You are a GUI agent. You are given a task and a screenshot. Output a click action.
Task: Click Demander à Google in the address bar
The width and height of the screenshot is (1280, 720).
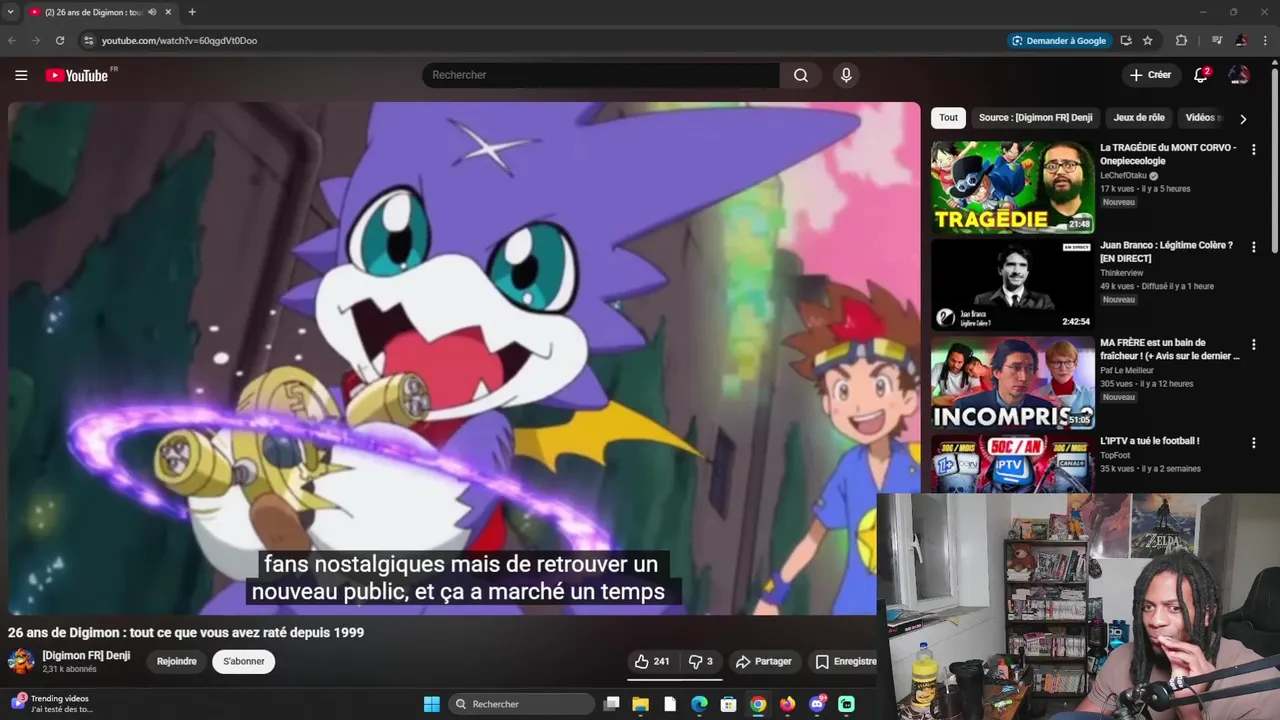1058,40
